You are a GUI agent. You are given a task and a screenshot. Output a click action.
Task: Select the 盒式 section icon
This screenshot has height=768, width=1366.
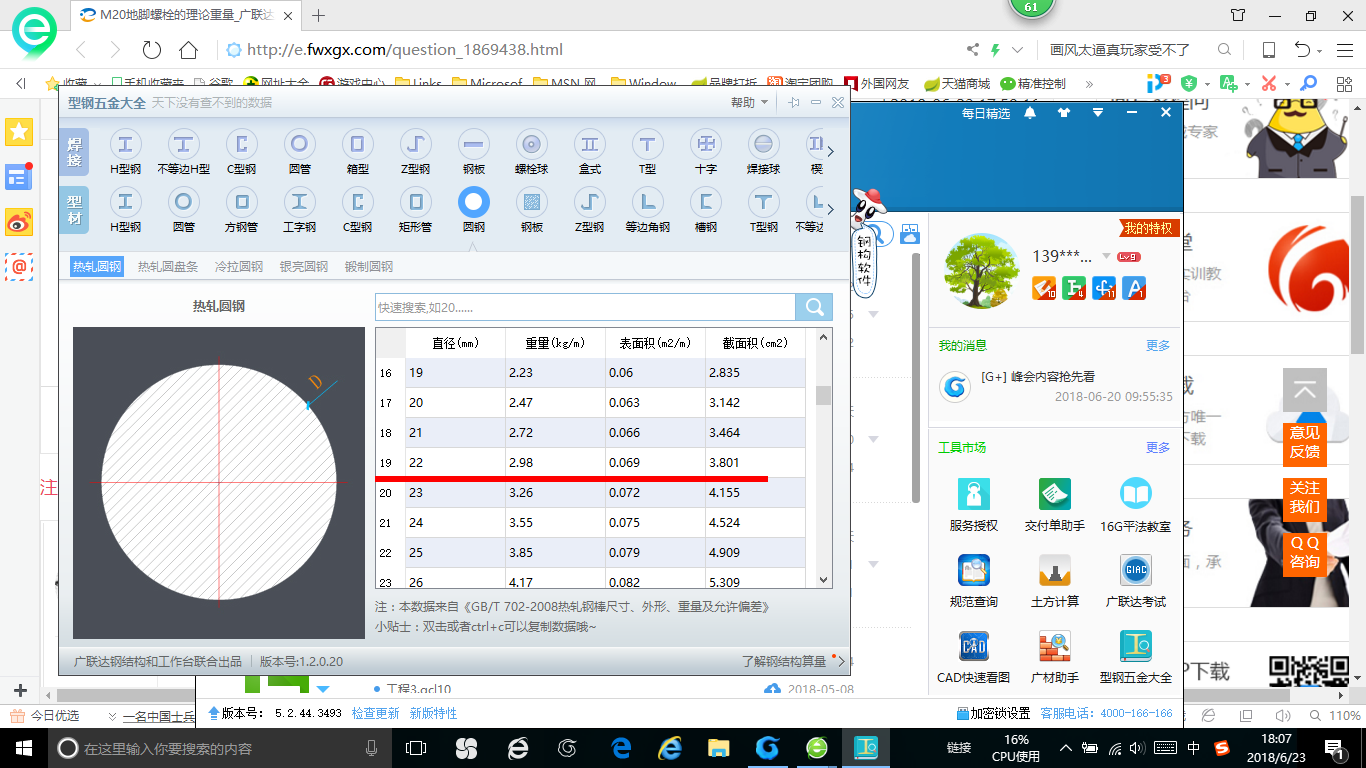point(590,152)
